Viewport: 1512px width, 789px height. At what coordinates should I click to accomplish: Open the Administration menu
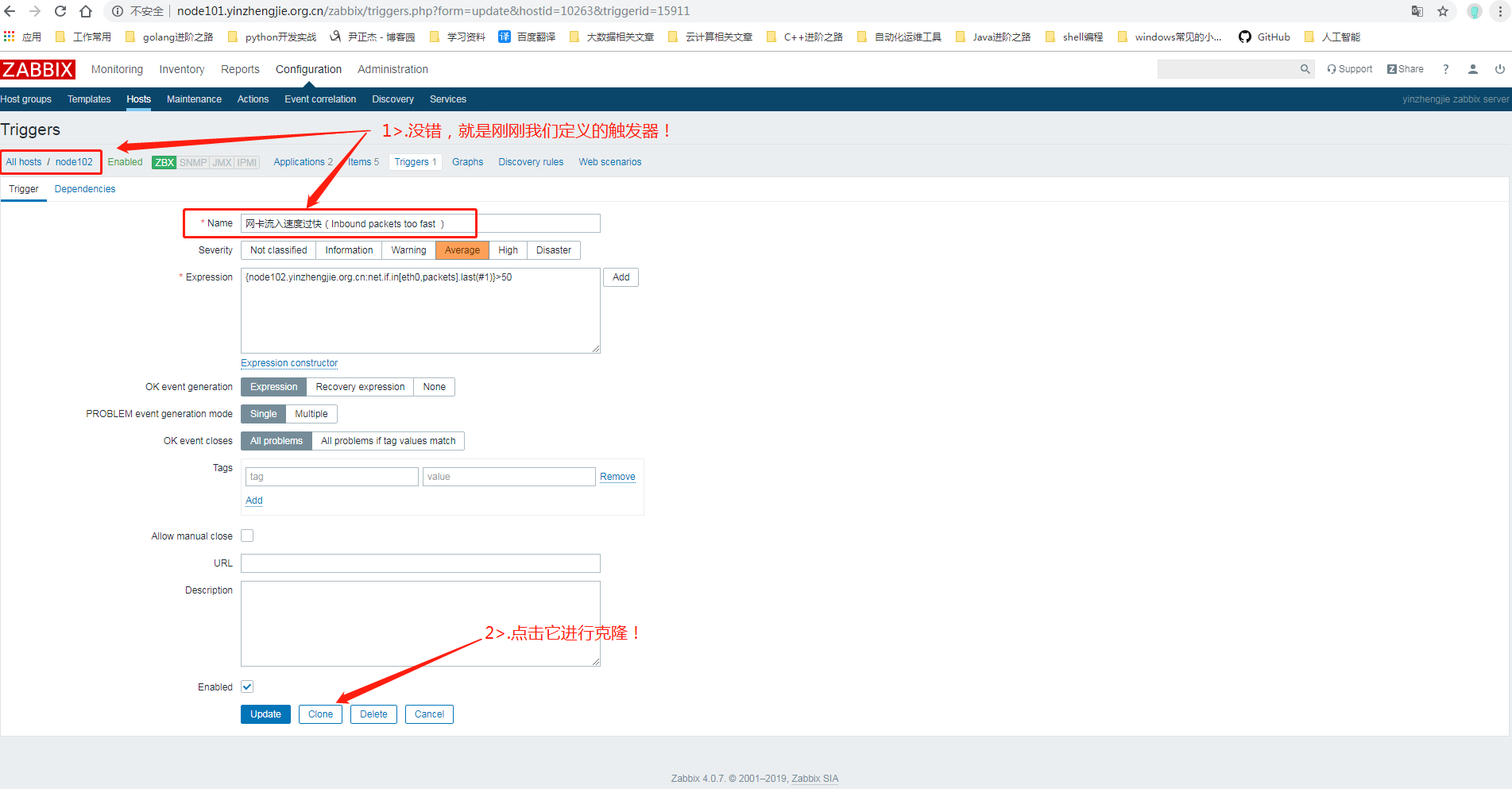pos(393,69)
